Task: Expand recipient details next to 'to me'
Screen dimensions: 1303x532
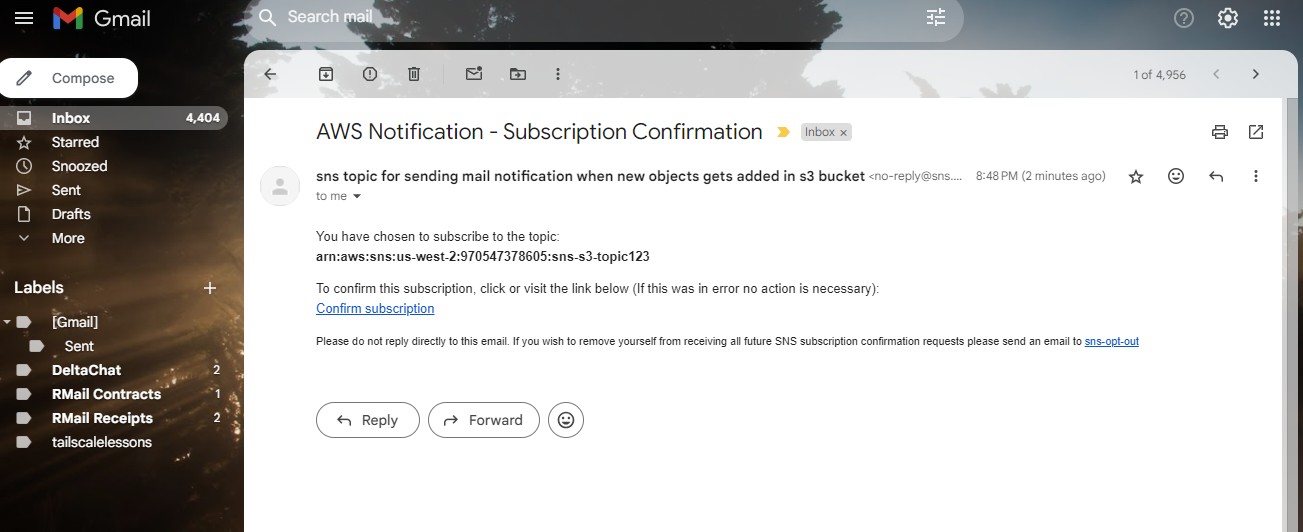Action: point(357,197)
